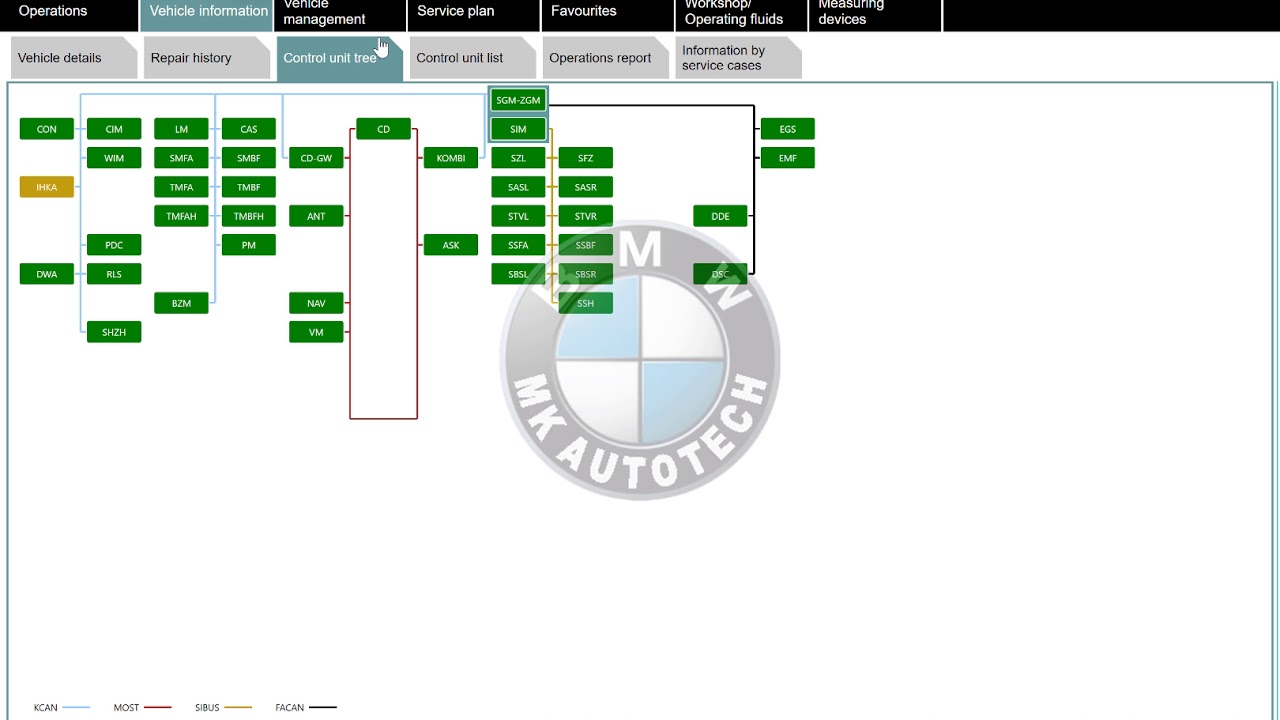Select the SSFA control unit
The height and width of the screenshot is (720, 1280).
click(518, 245)
